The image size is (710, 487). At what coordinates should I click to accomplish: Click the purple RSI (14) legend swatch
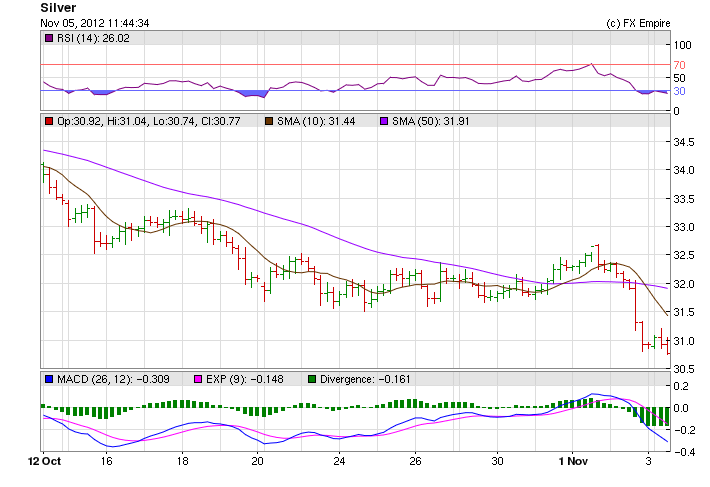click(49, 38)
